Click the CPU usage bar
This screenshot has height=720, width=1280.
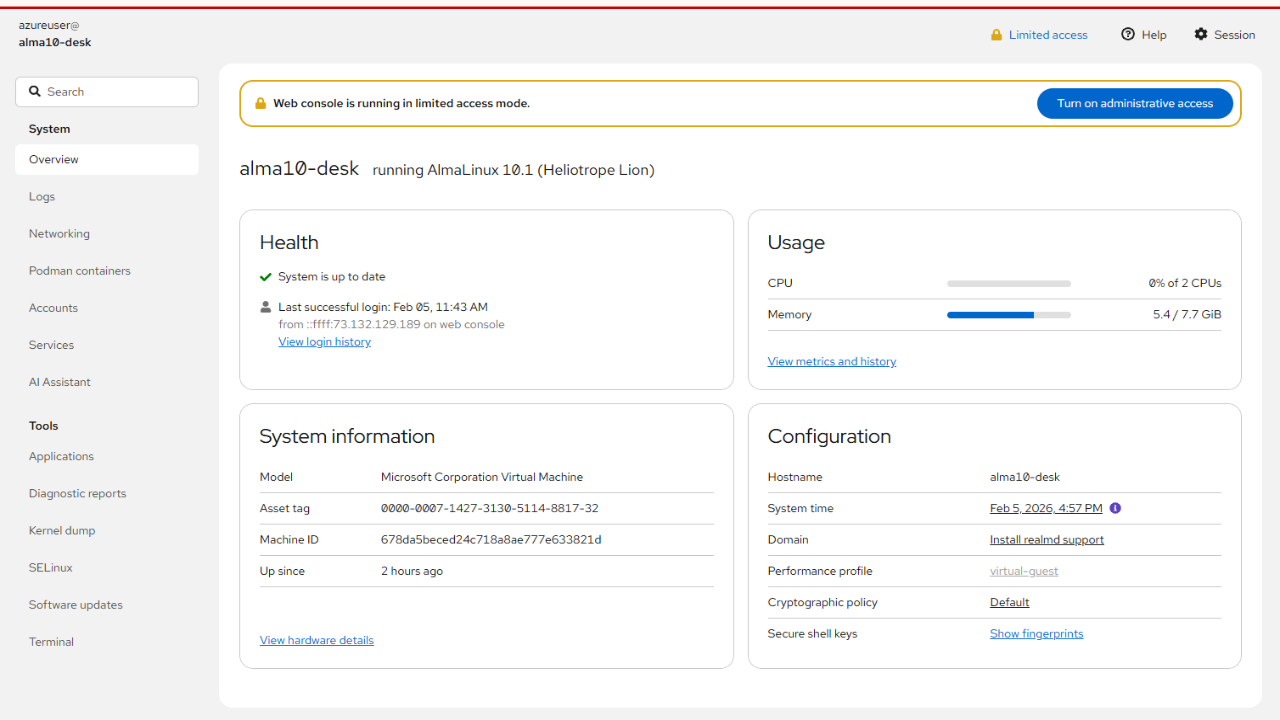tap(1009, 283)
